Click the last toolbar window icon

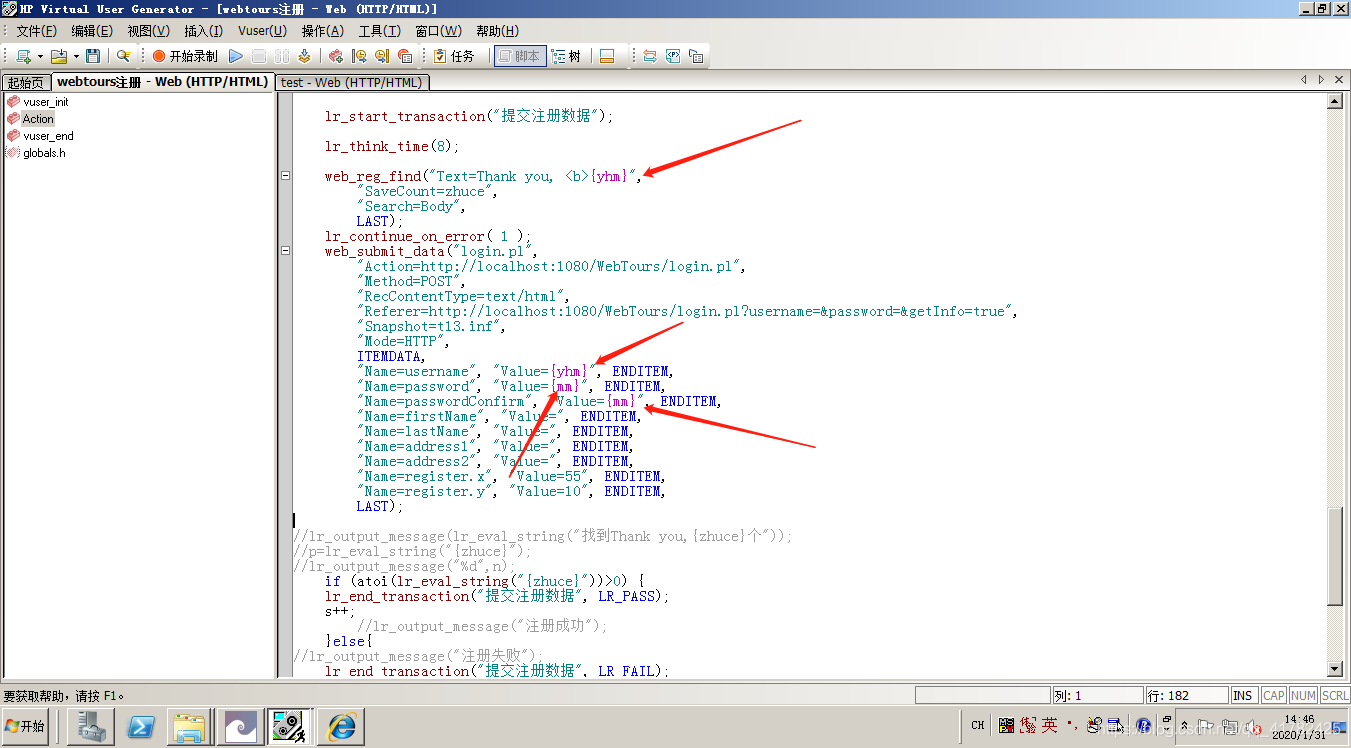click(696, 56)
